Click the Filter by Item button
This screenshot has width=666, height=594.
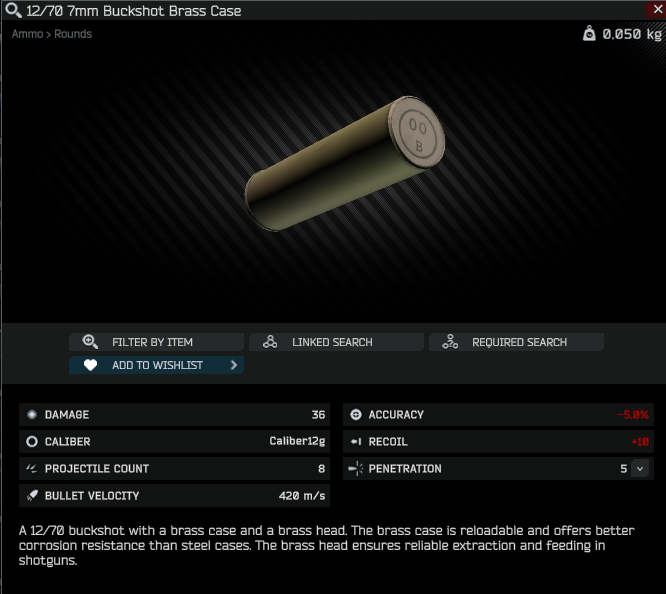coord(156,342)
